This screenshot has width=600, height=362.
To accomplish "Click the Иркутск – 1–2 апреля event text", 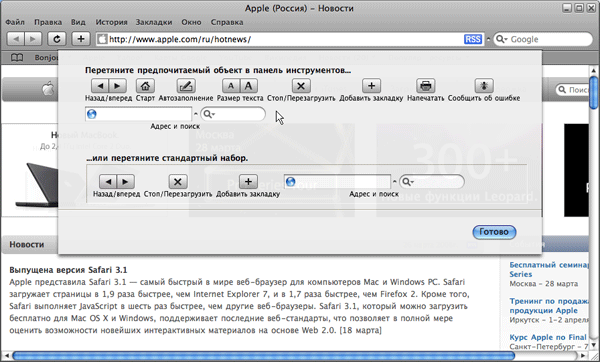I will point(549,320).
